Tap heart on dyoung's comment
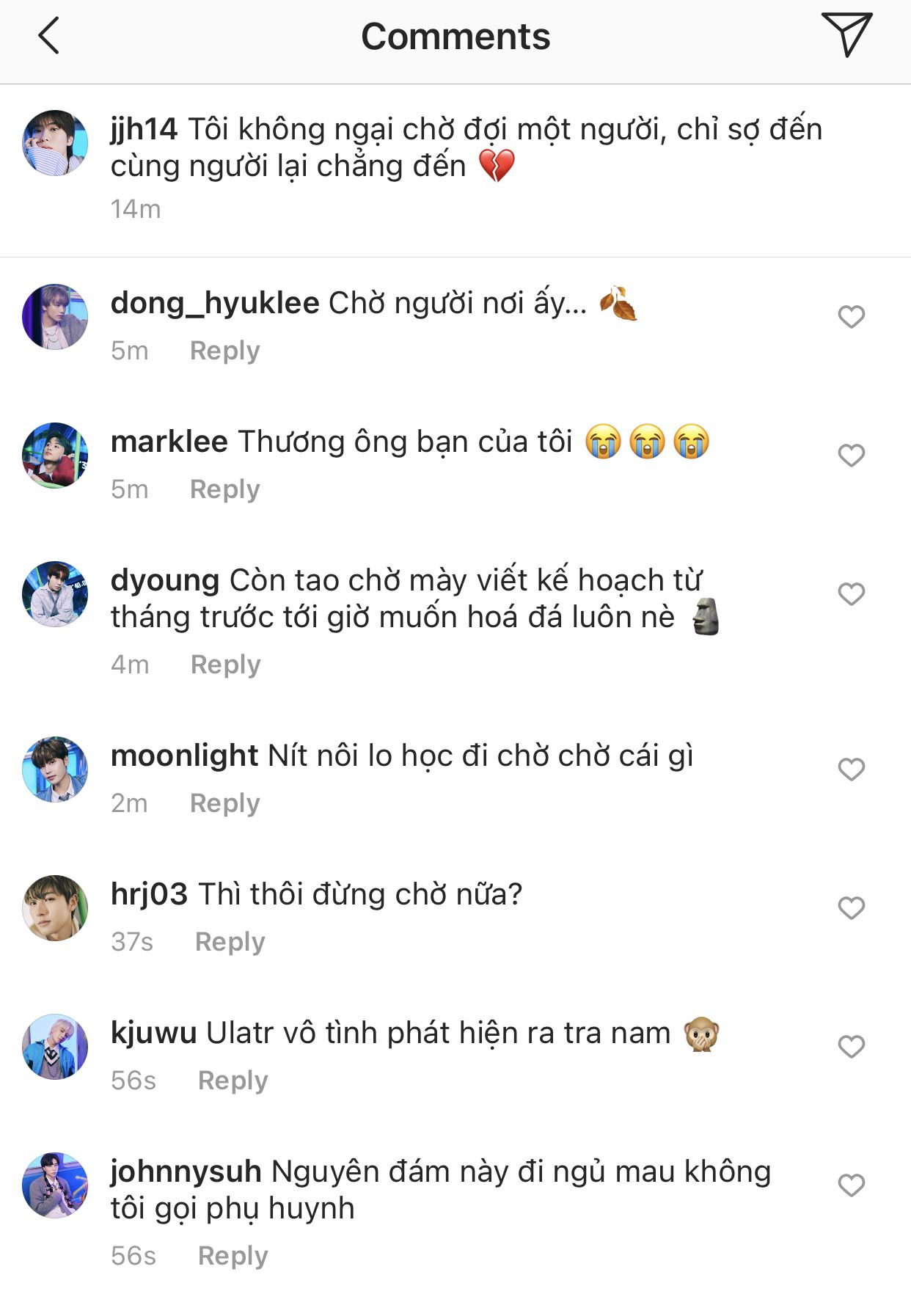 [x=851, y=593]
